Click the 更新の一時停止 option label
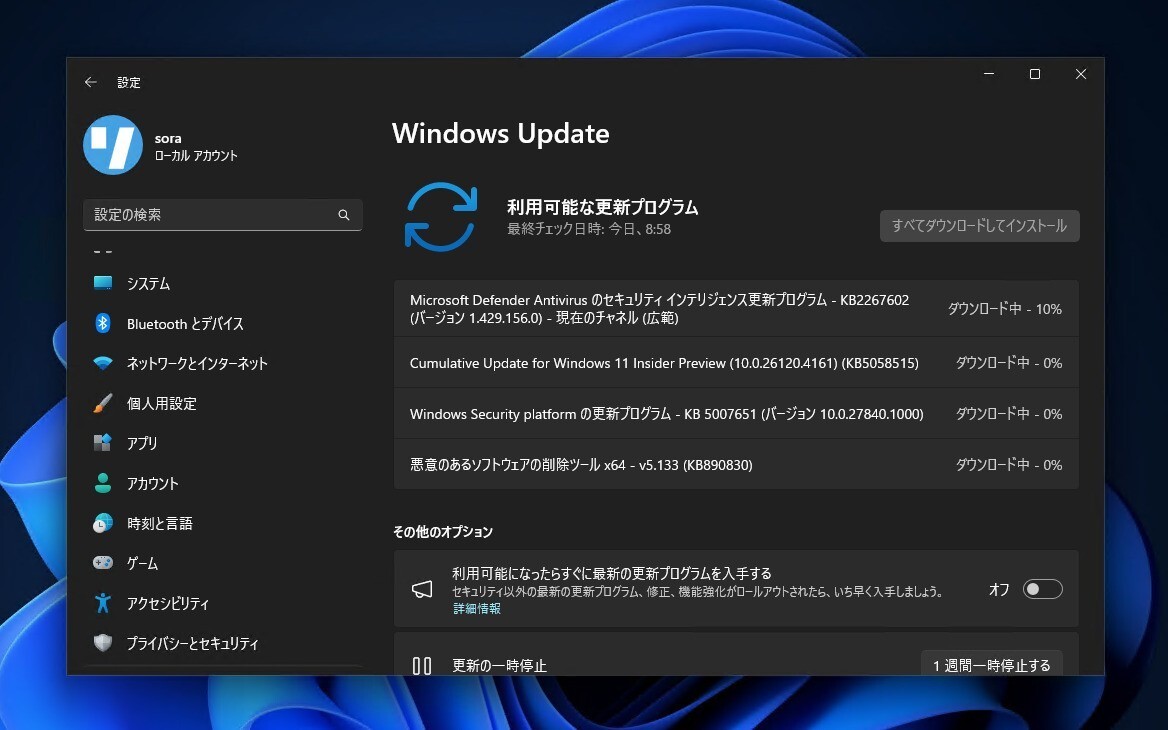 (499, 665)
